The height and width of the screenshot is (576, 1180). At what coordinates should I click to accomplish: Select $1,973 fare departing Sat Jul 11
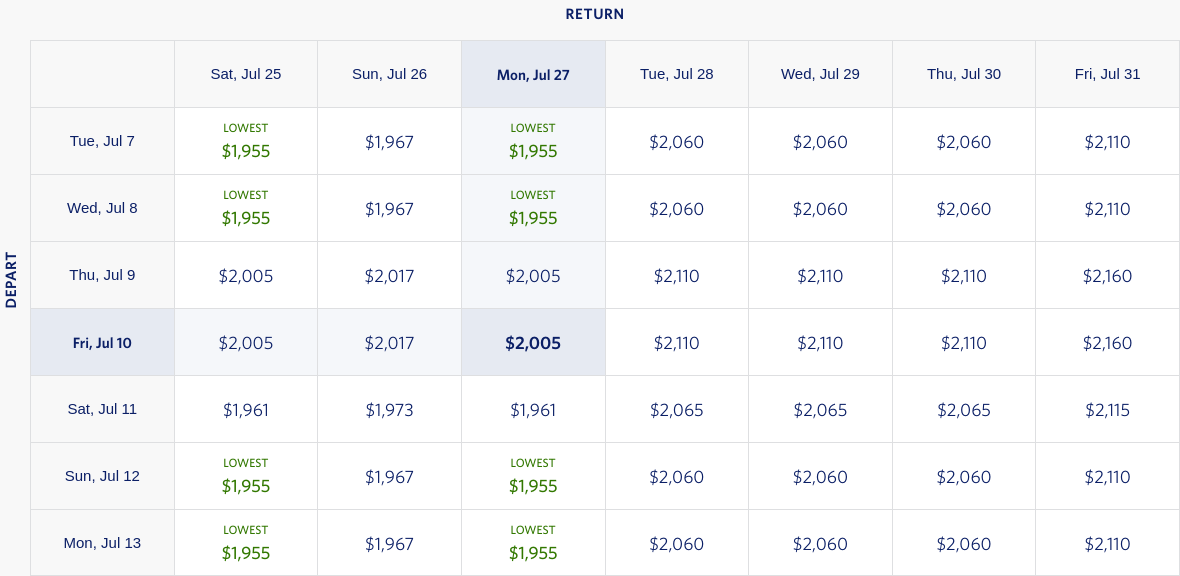pos(389,410)
